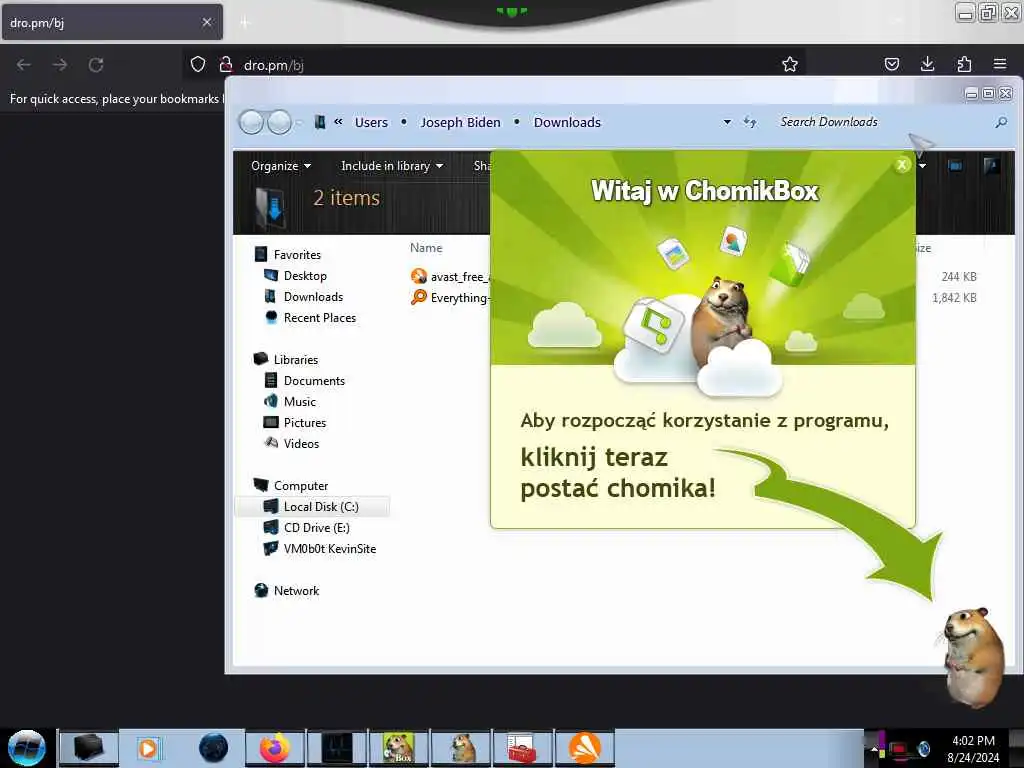Select the avast_free file
Image resolution: width=1024 pixels, height=768 pixels.
[x=451, y=277]
